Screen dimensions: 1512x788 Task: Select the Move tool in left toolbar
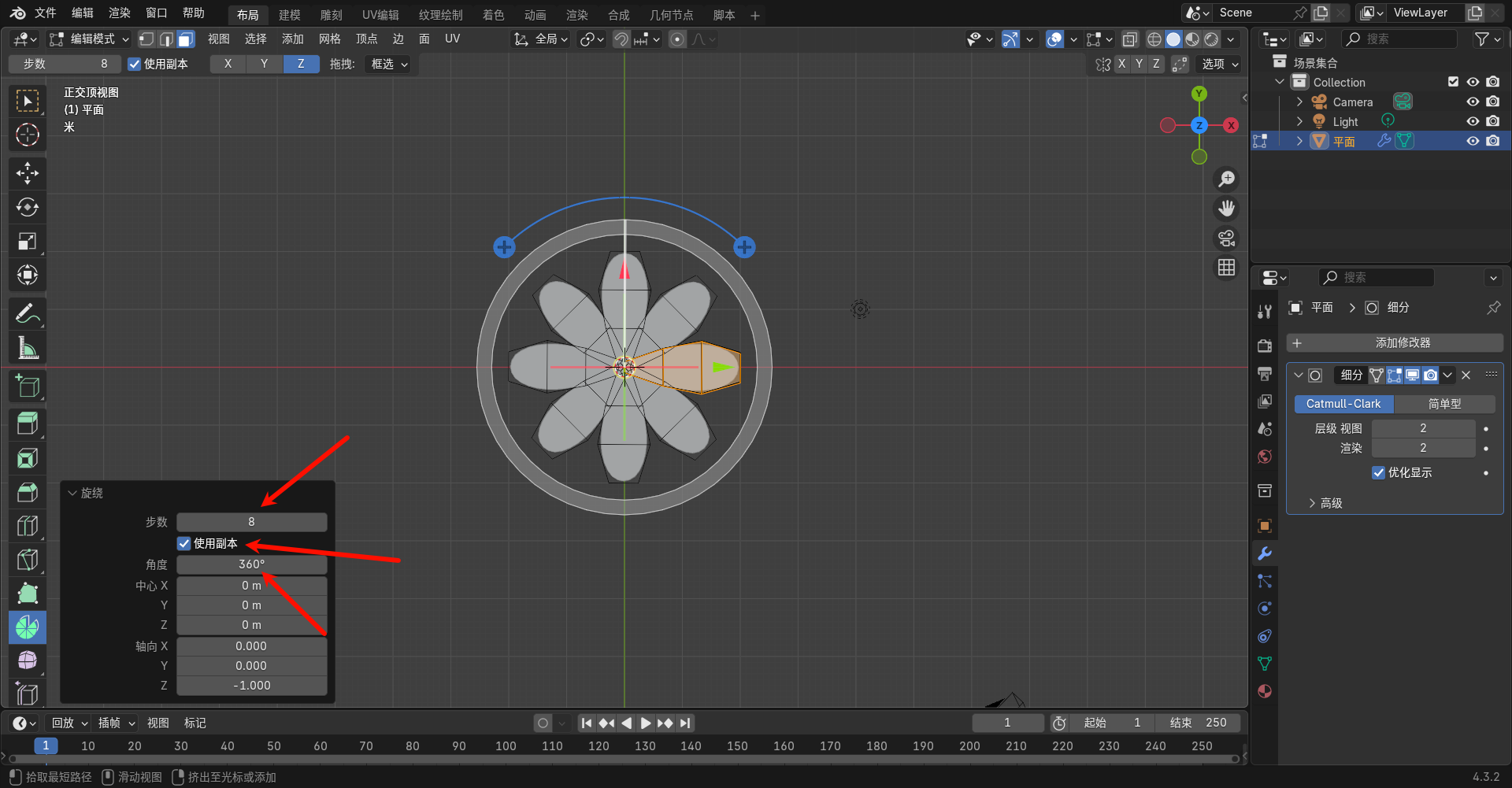coord(28,173)
